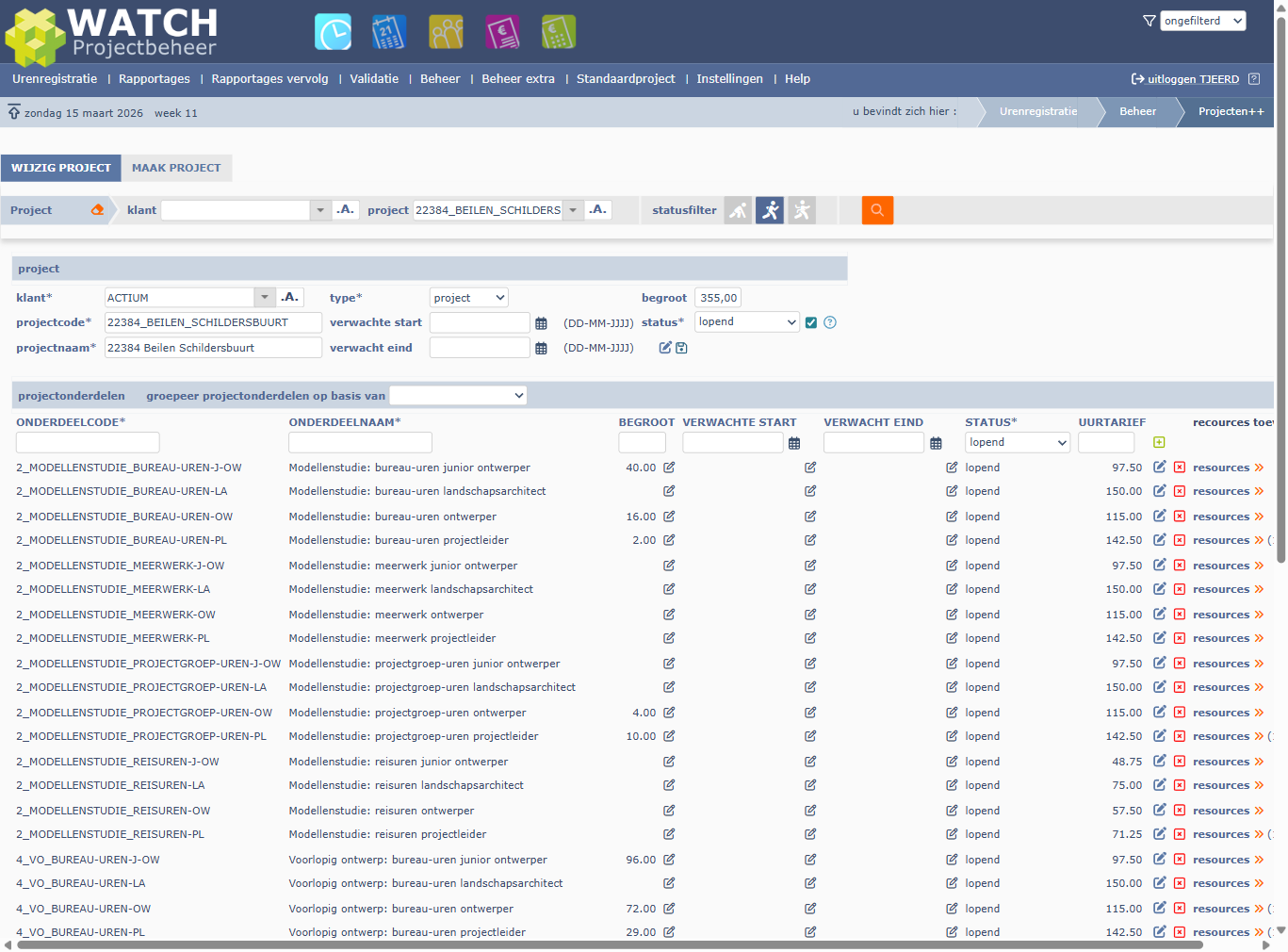Image resolution: width=1288 pixels, height=952 pixels.
Task: Toggle the checkbox next to project status
Action: pos(810,322)
